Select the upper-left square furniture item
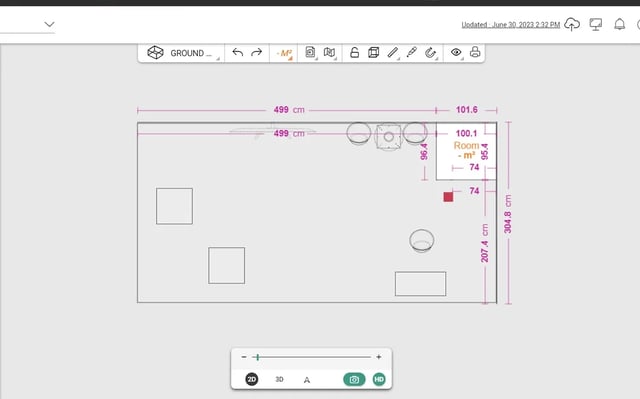The image size is (640, 399). coord(174,206)
